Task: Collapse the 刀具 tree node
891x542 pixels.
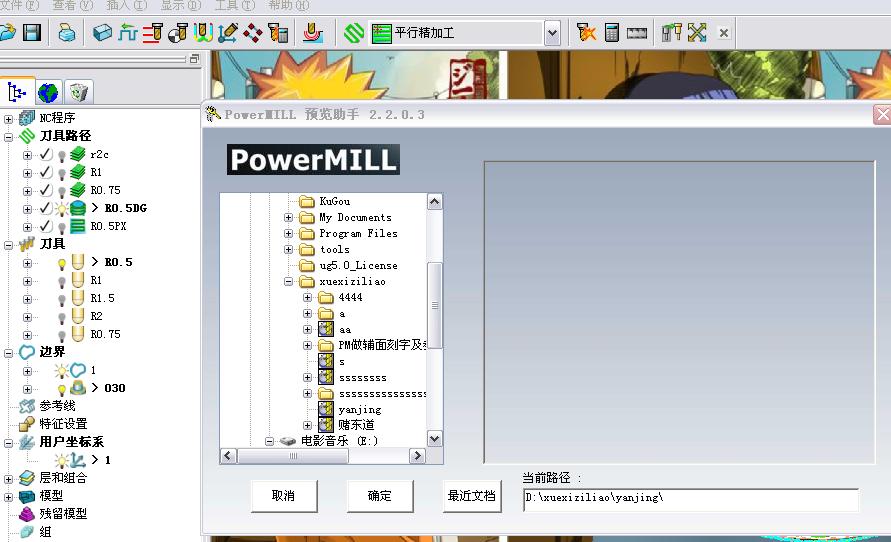Action: [x=9, y=245]
